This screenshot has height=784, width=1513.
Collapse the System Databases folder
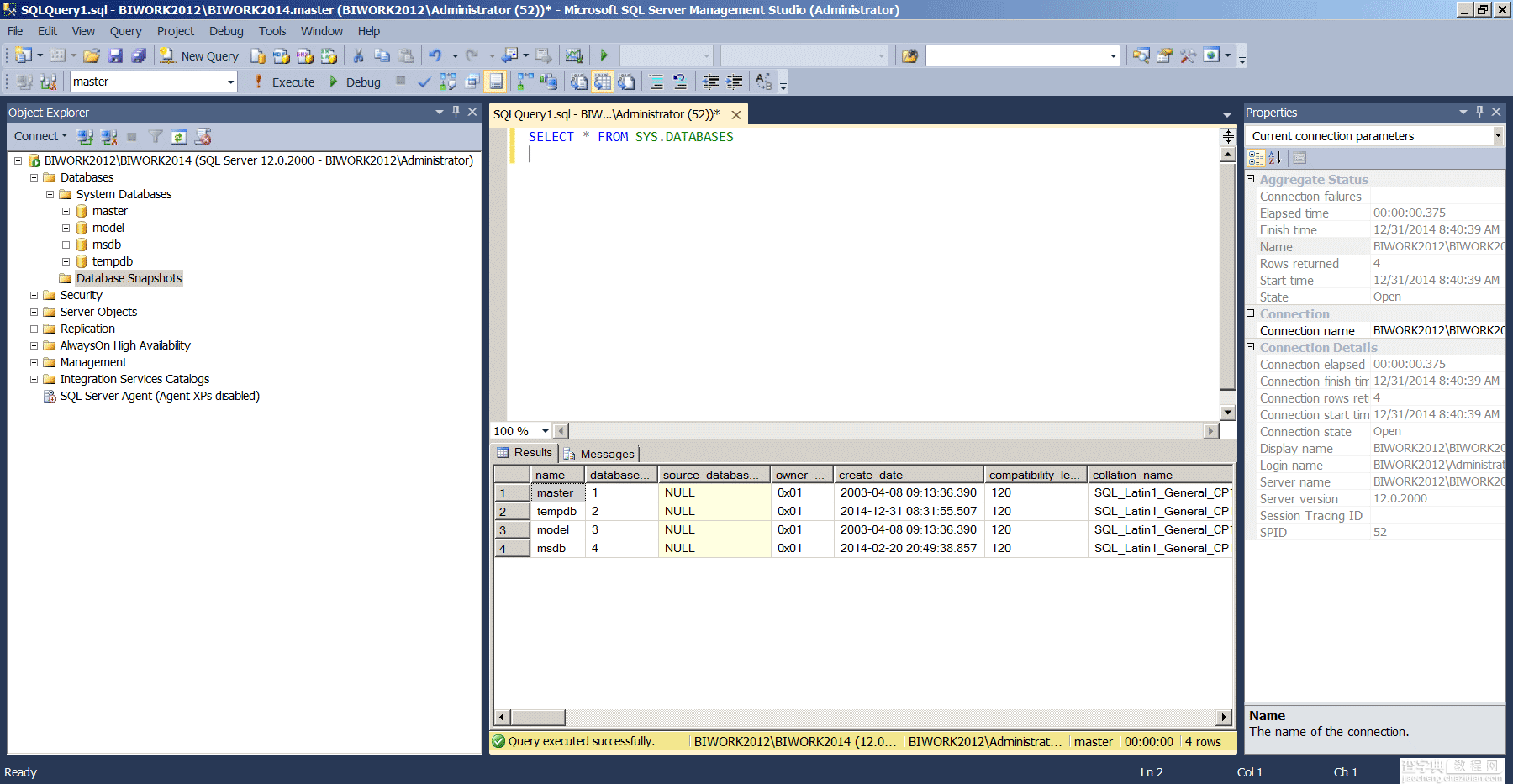pyautogui.click(x=50, y=194)
